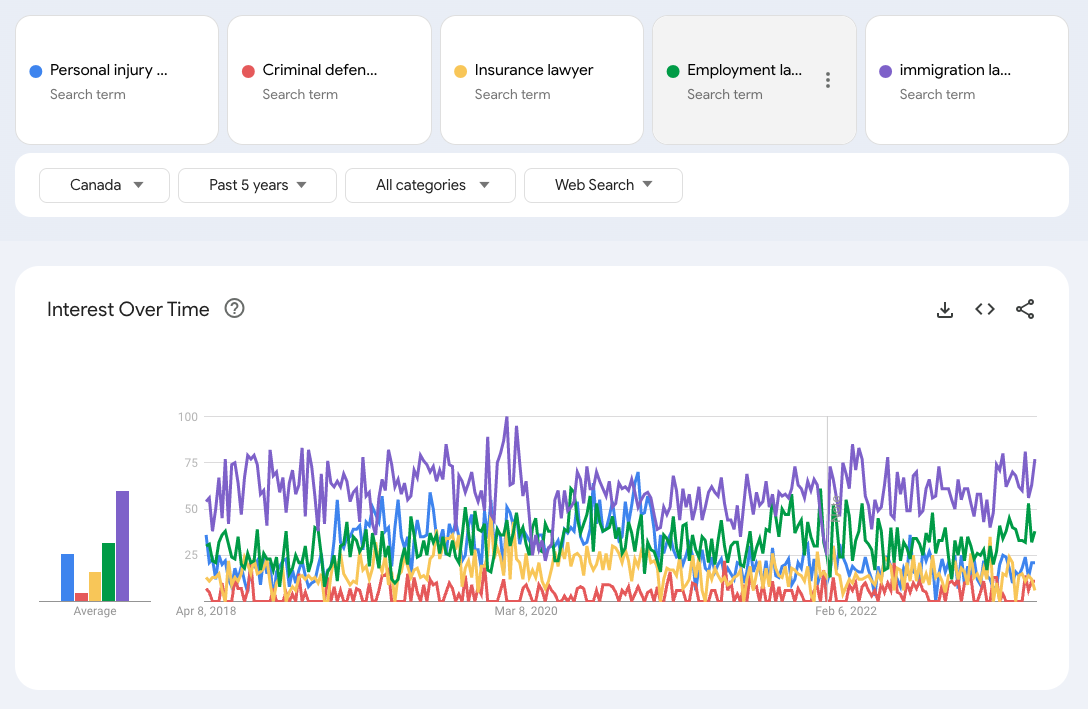The height and width of the screenshot is (709, 1088).
Task: Edit the Criminal defense search term
Action: [329, 80]
